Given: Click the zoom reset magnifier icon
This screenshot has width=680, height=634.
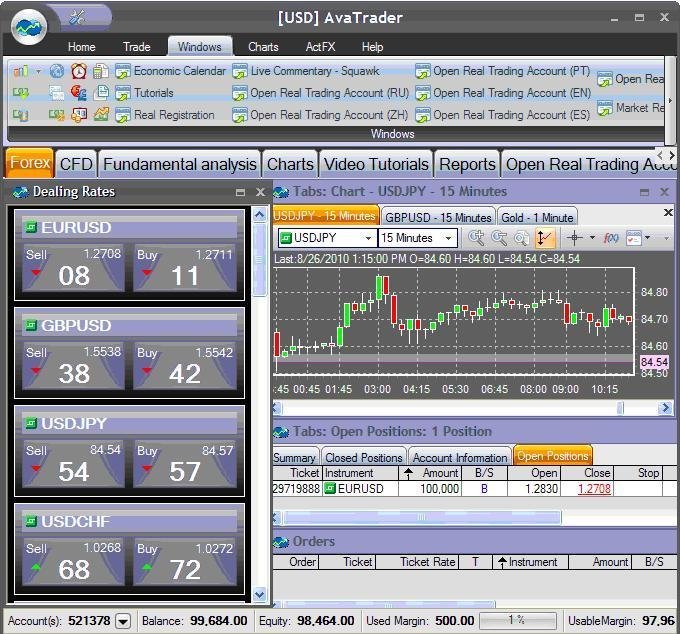Looking at the screenshot, I should (521, 238).
